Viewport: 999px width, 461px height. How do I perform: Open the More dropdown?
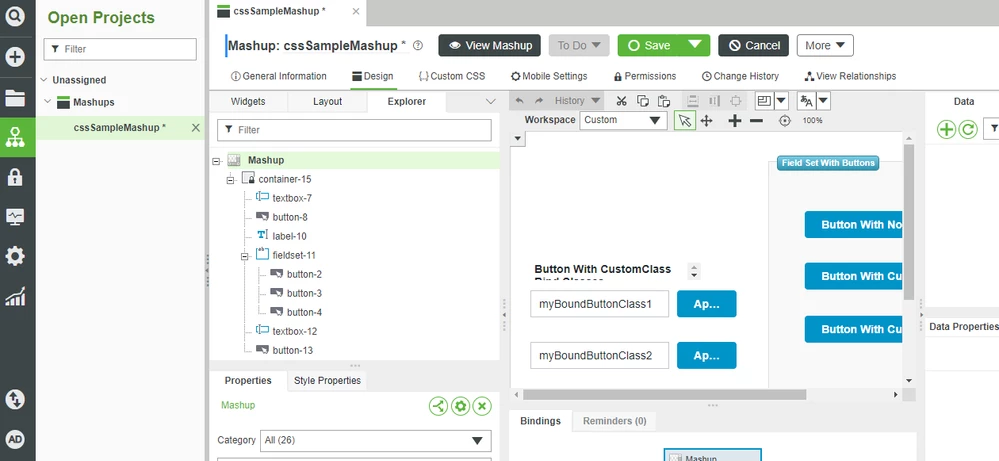[x=825, y=45]
